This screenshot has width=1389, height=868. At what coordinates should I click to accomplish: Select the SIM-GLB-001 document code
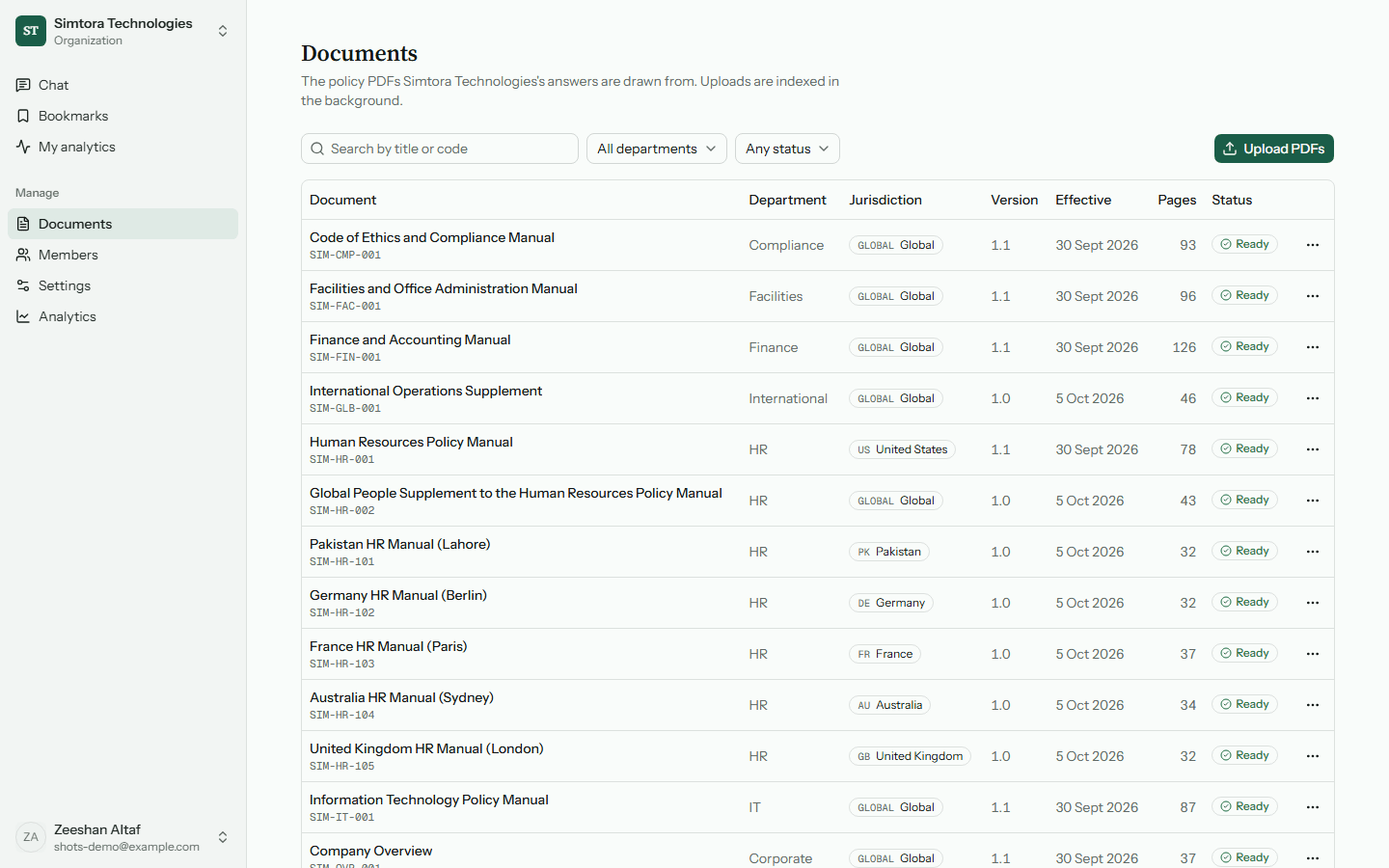click(x=345, y=409)
